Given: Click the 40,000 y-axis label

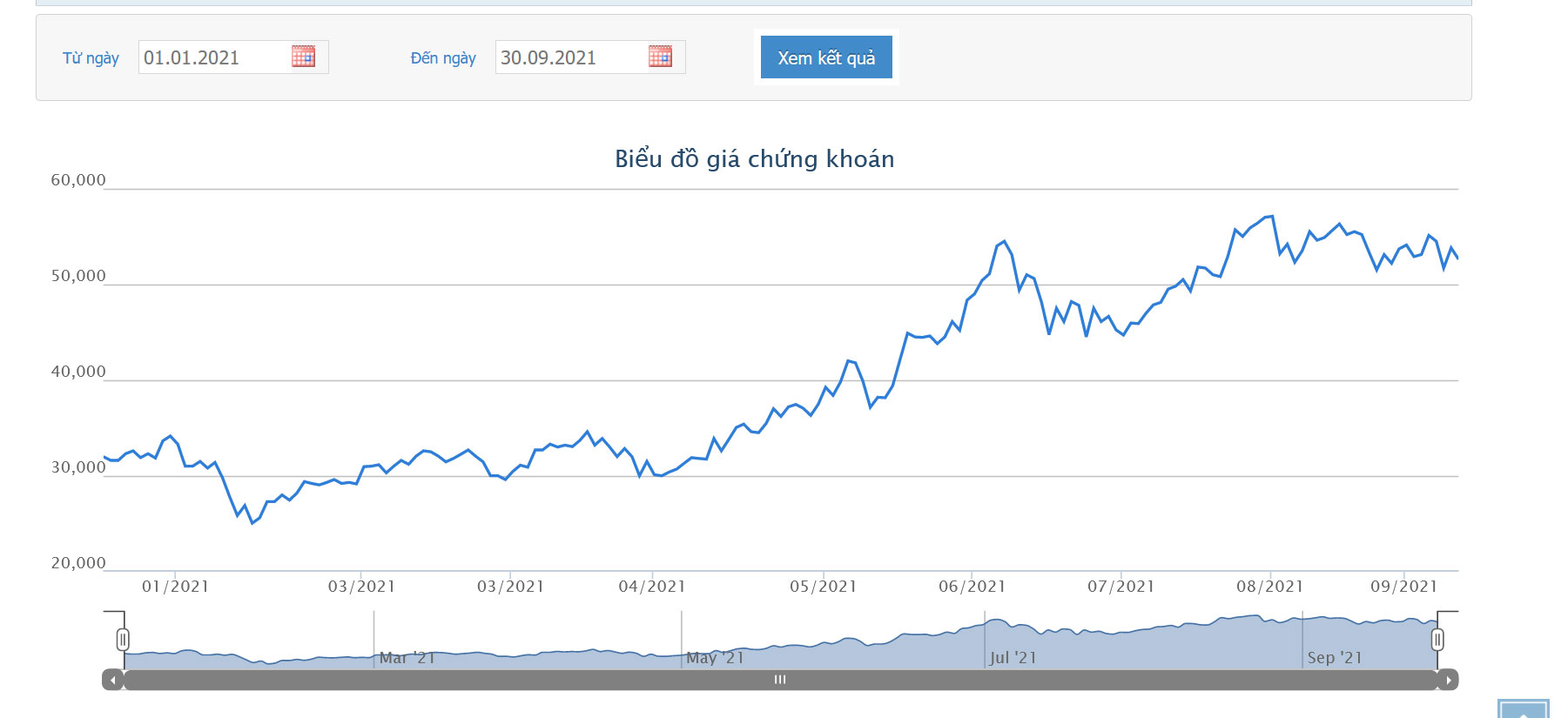Looking at the screenshot, I should [78, 372].
